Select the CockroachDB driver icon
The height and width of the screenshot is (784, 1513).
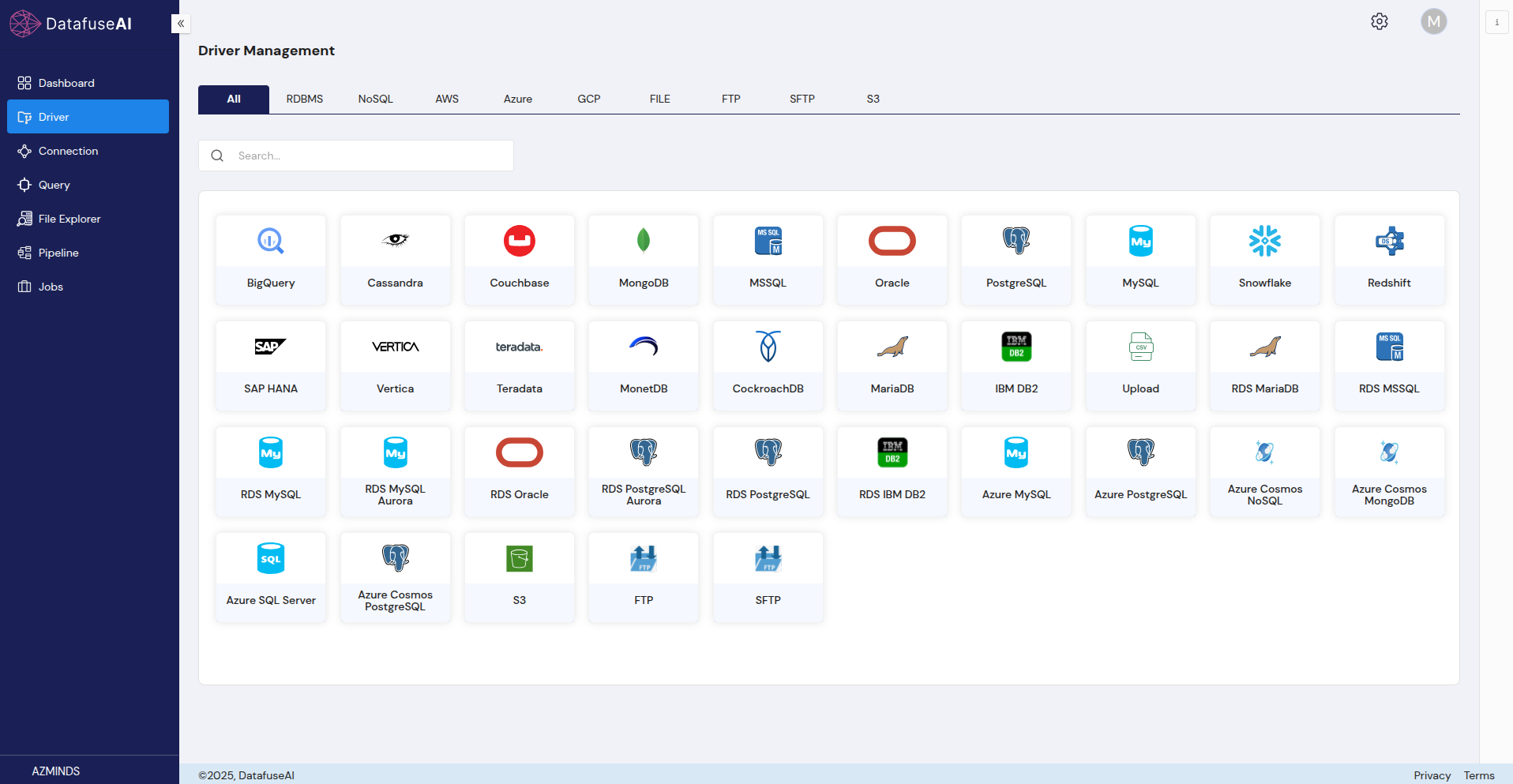tap(768, 347)
